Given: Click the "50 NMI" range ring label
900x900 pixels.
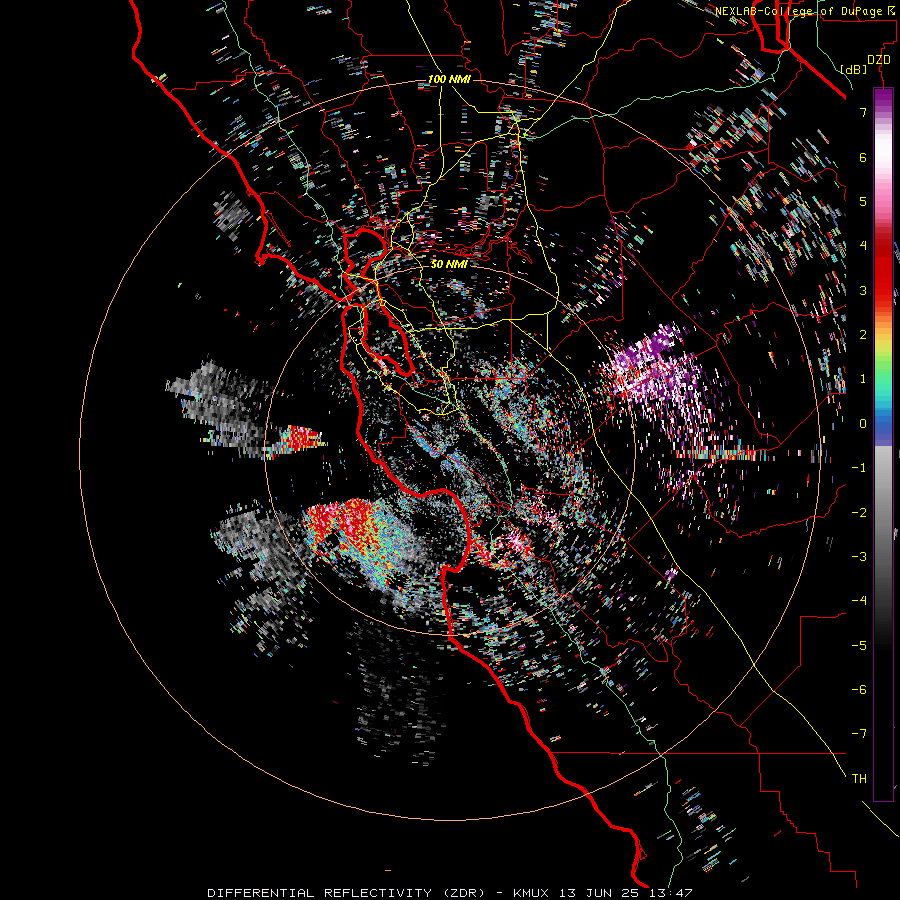Looking at the screenshot, I should 449,264.
